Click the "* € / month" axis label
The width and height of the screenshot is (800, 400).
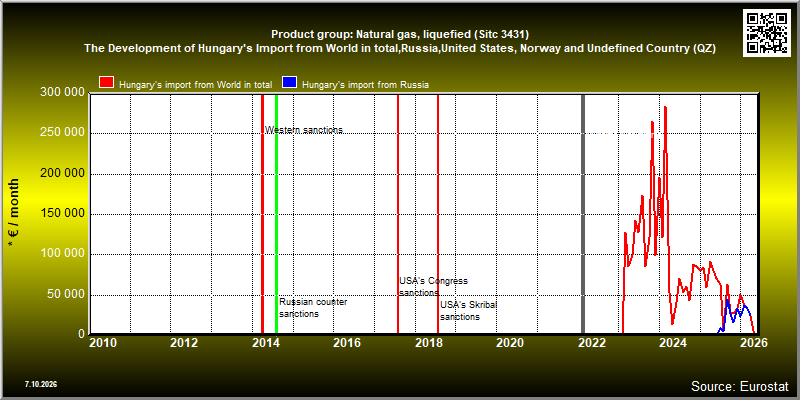tap(13, 213)
